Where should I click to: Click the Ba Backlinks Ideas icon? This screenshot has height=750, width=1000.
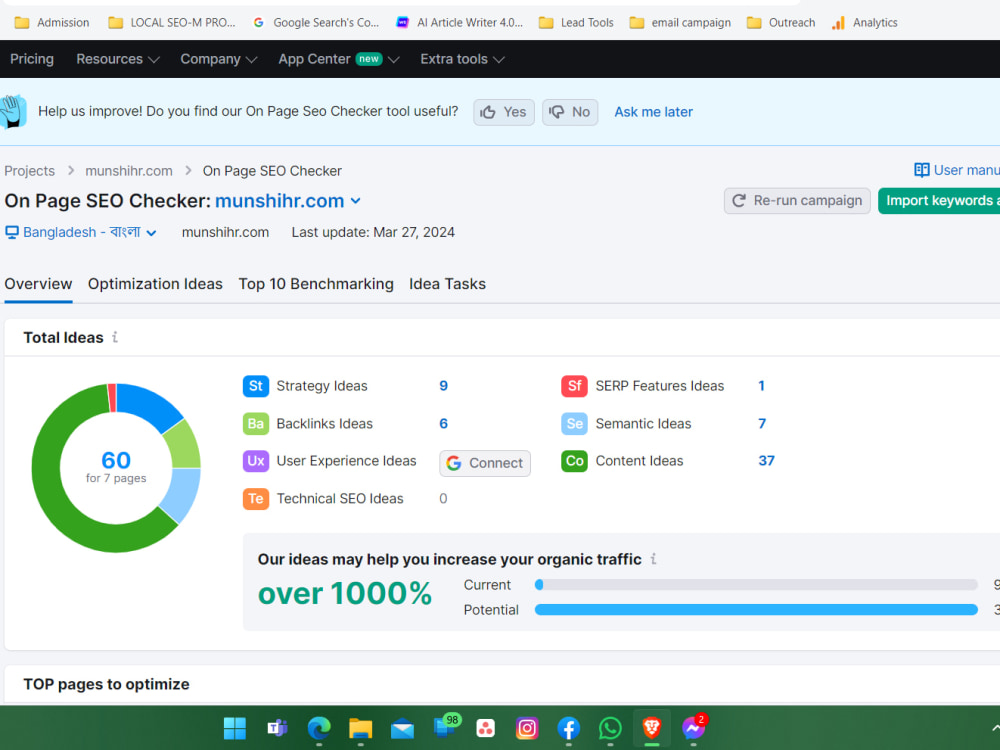(x=256, y=423)
